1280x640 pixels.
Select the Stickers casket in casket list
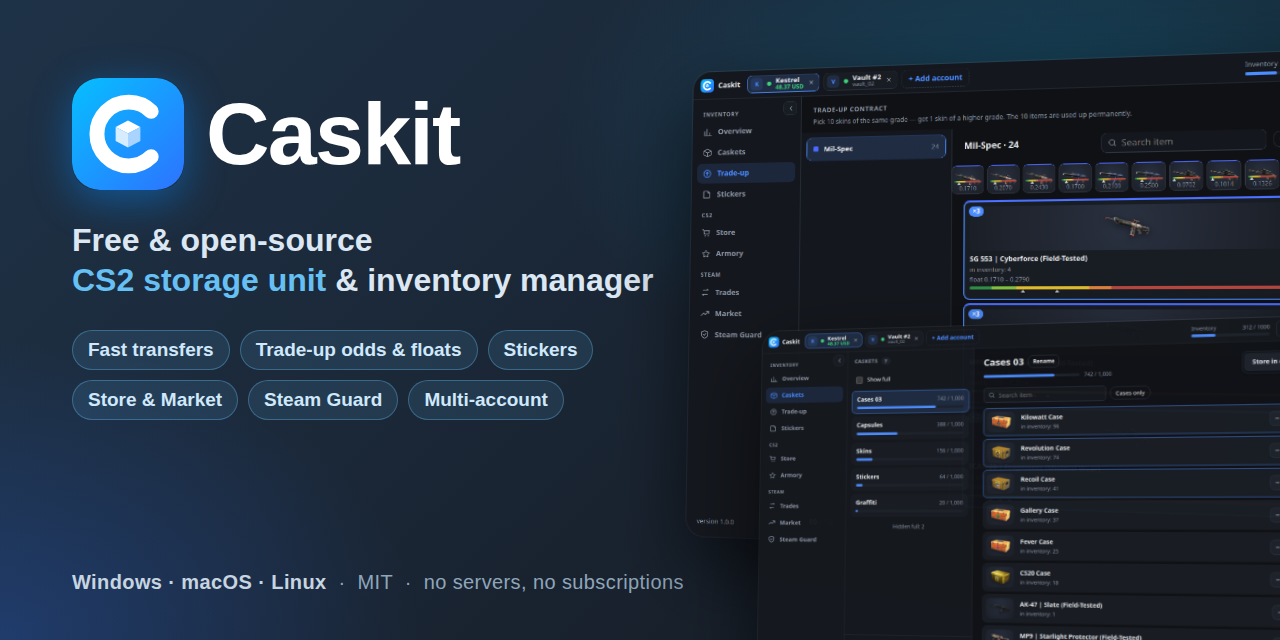pyautogui.click(x=910, y=479)
